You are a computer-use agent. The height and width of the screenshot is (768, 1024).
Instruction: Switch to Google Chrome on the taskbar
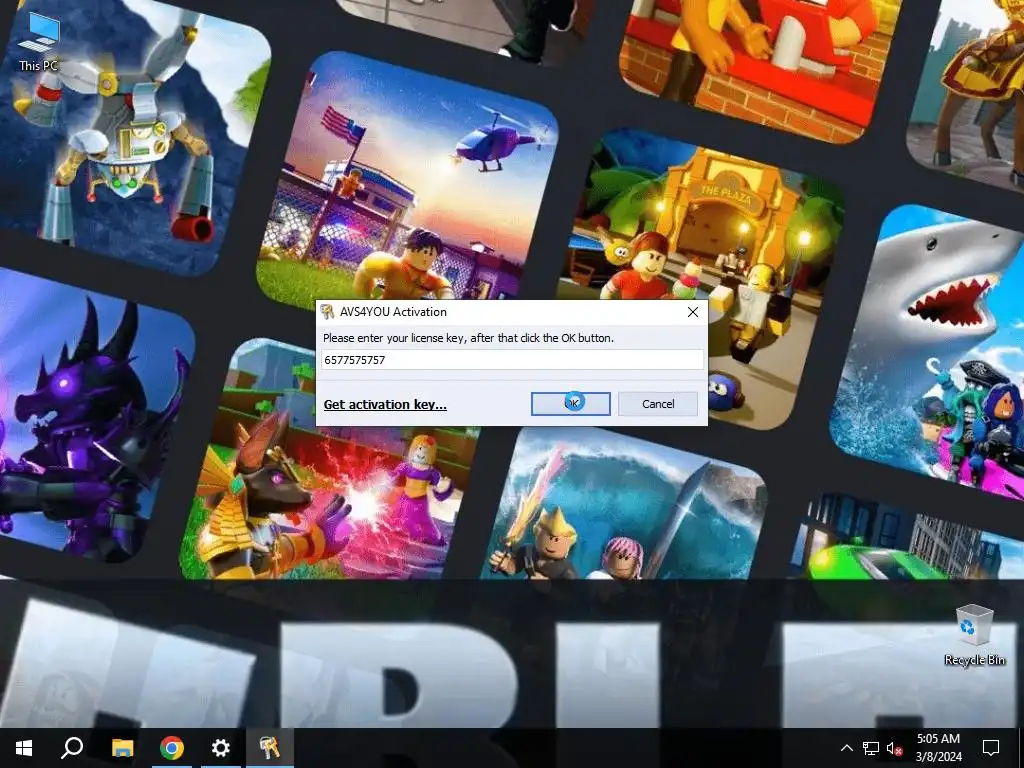tap(172, 748)
